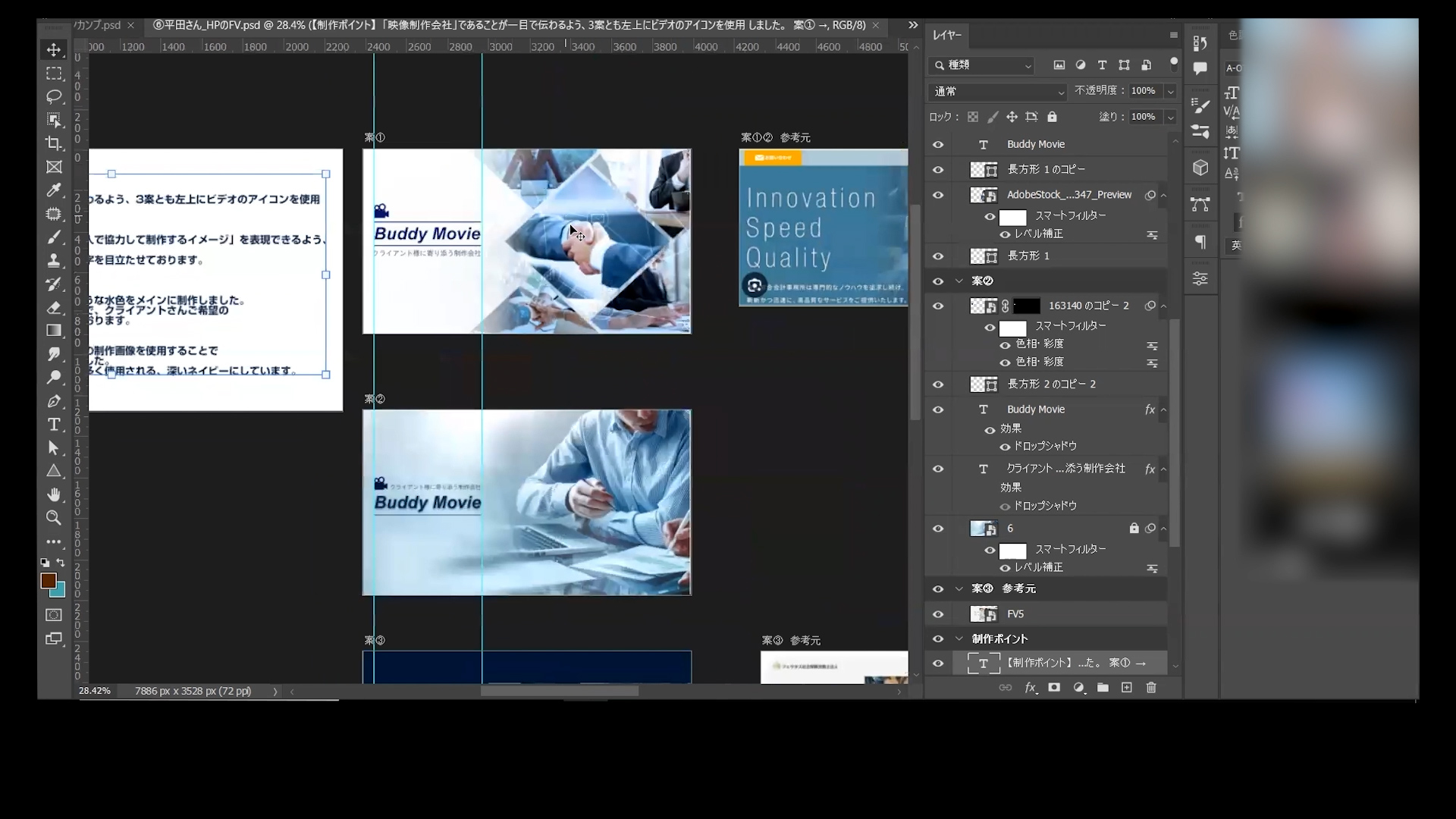Toggle visibility of 長方形 1 layer

pos(938,256)
